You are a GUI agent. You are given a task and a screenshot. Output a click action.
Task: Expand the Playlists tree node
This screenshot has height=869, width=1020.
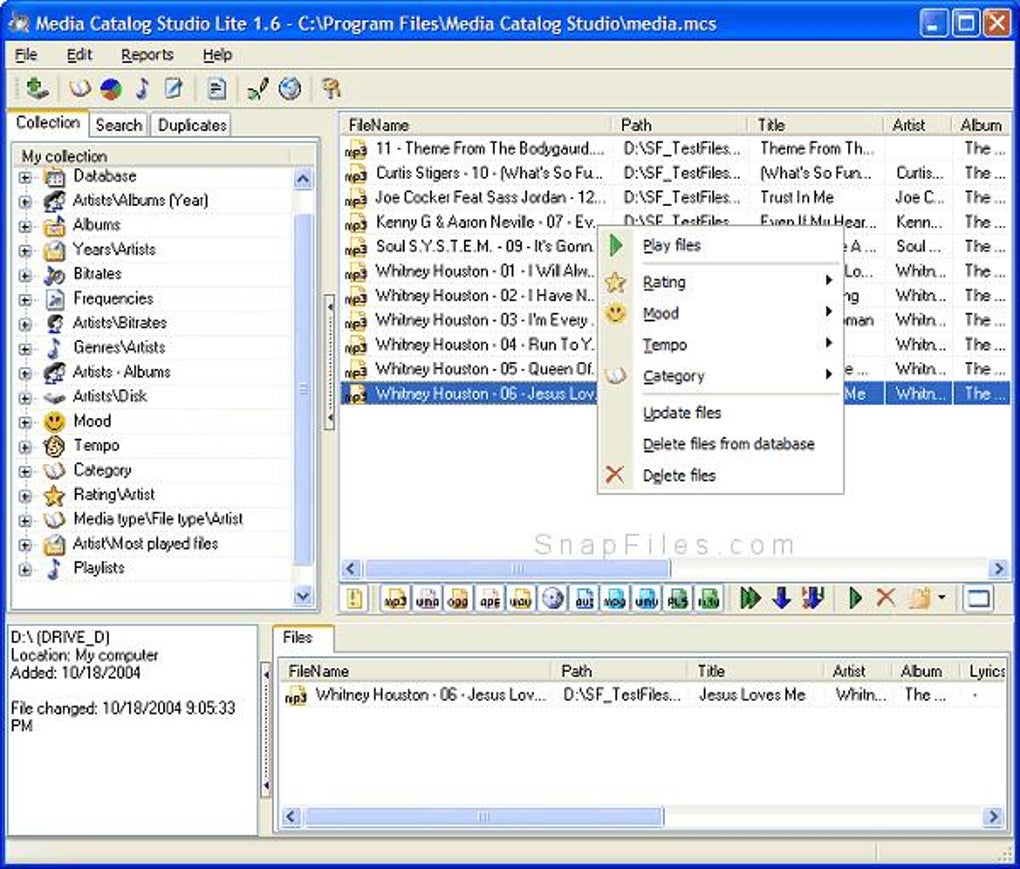pos(25,568)
